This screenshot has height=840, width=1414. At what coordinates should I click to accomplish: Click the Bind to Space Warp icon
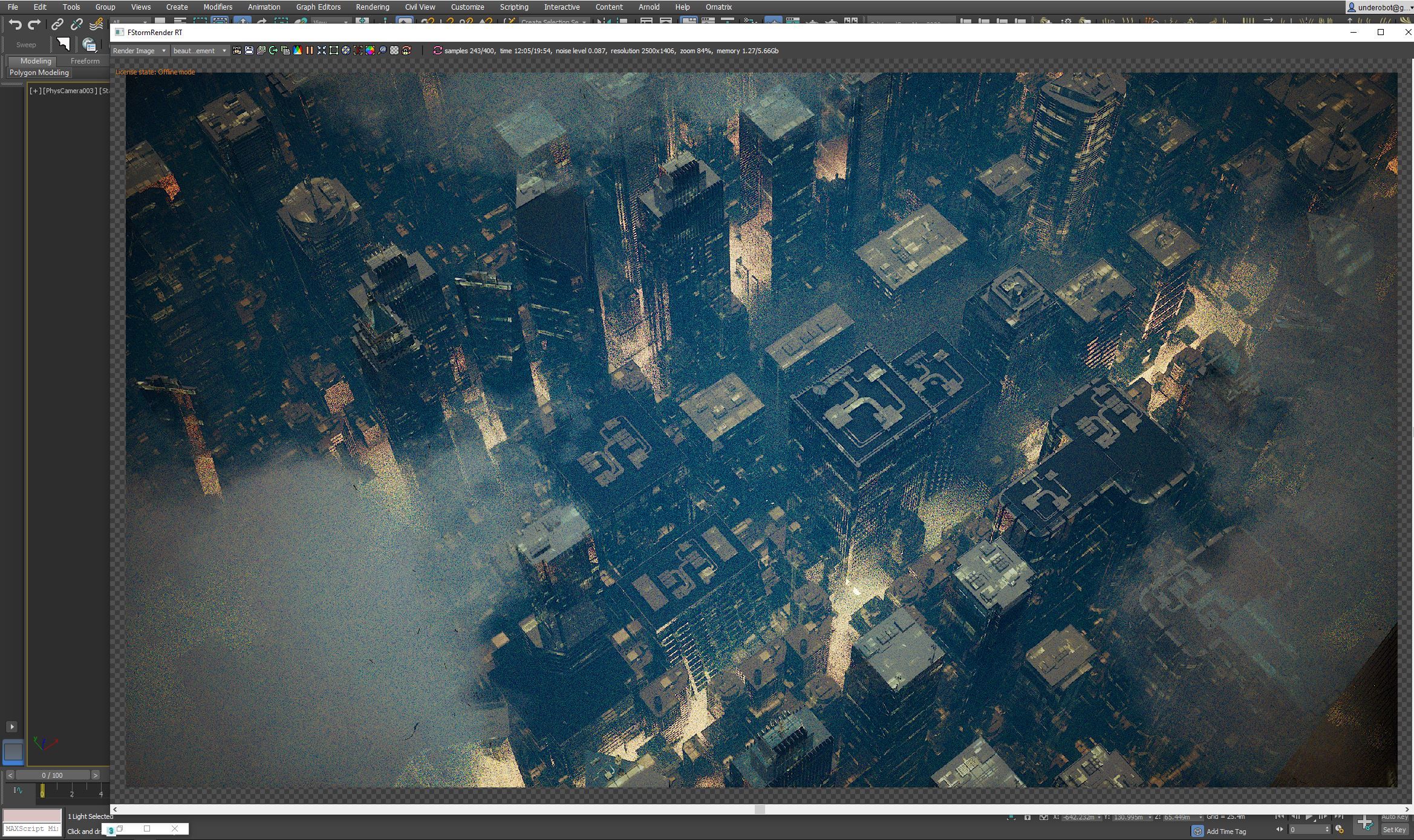click(96, 24)
